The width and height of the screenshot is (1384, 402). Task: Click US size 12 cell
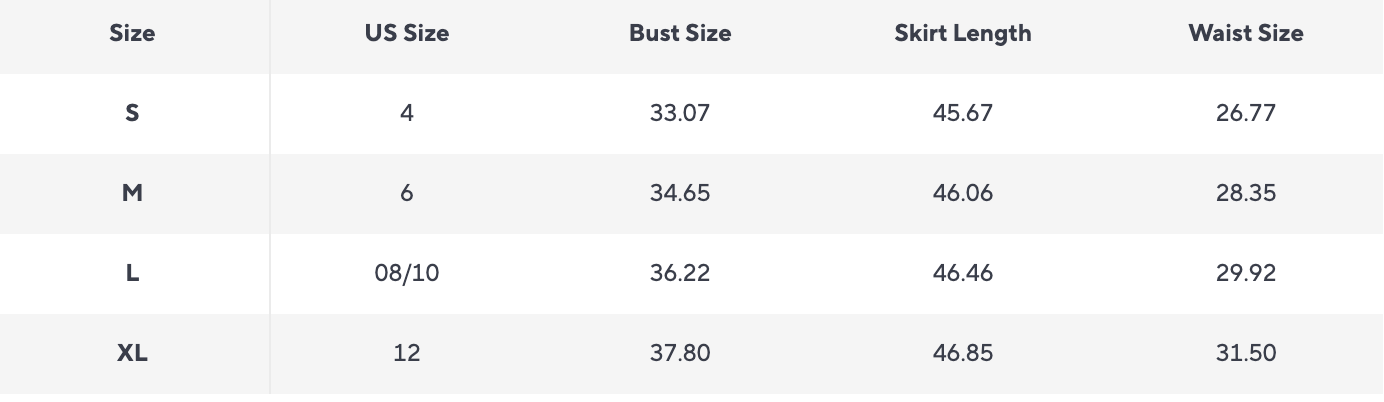click(407, 353)
